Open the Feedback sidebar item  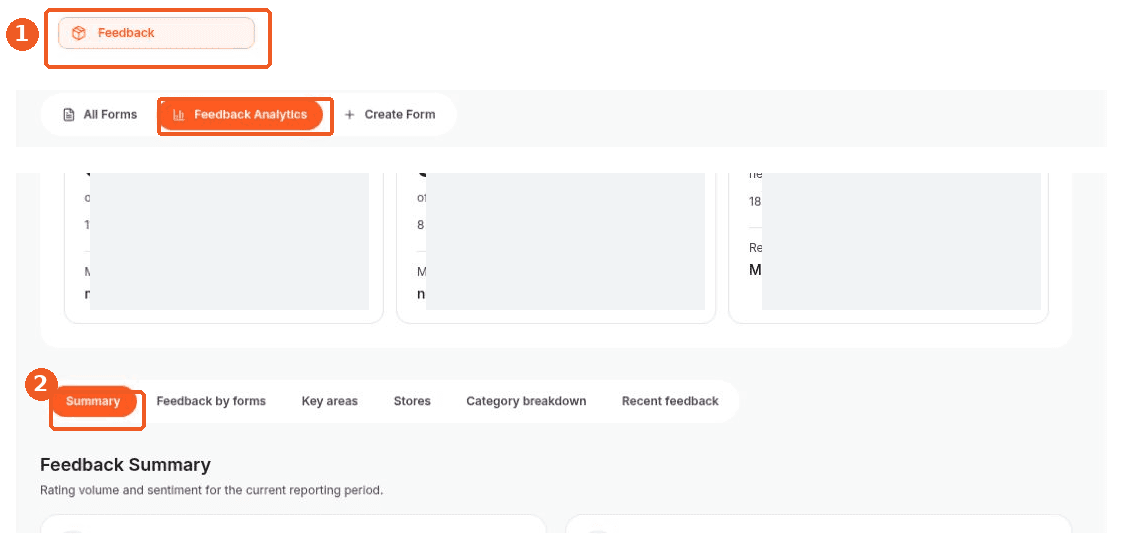tap(156, 33)
